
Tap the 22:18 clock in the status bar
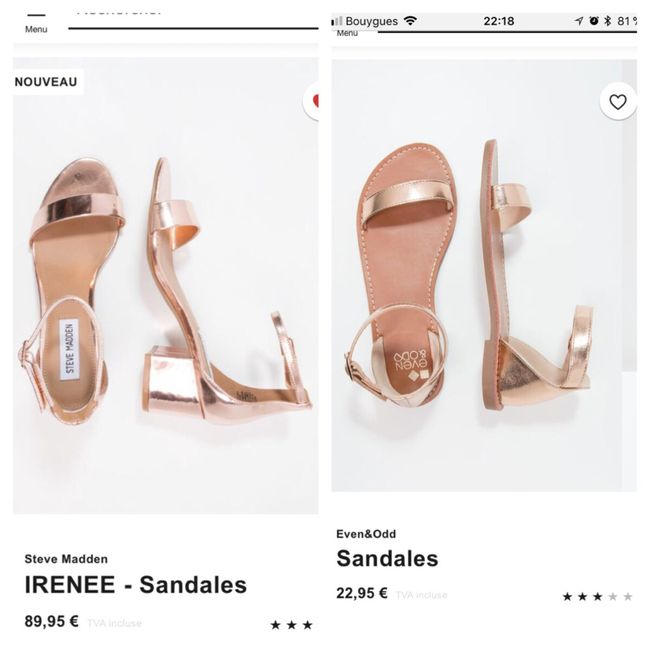click(x=498, y=21)
